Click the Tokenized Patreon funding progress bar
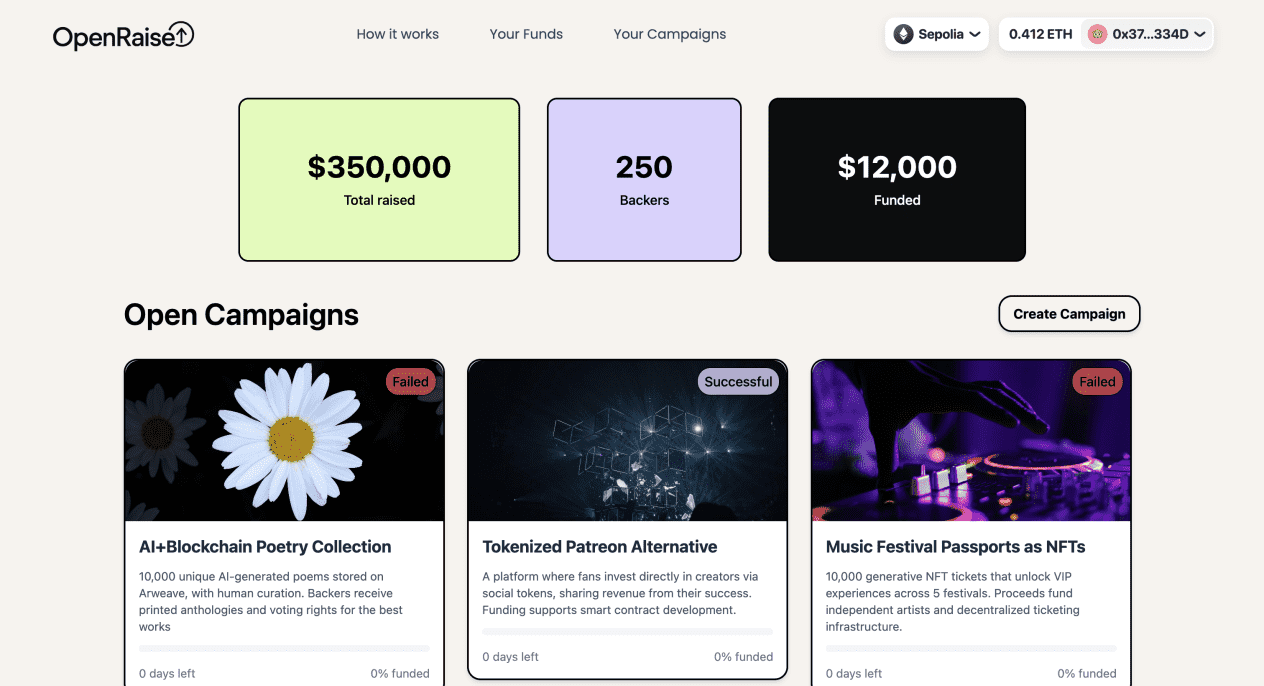The height and width of the screenshot is (686, 1264). 628,632
